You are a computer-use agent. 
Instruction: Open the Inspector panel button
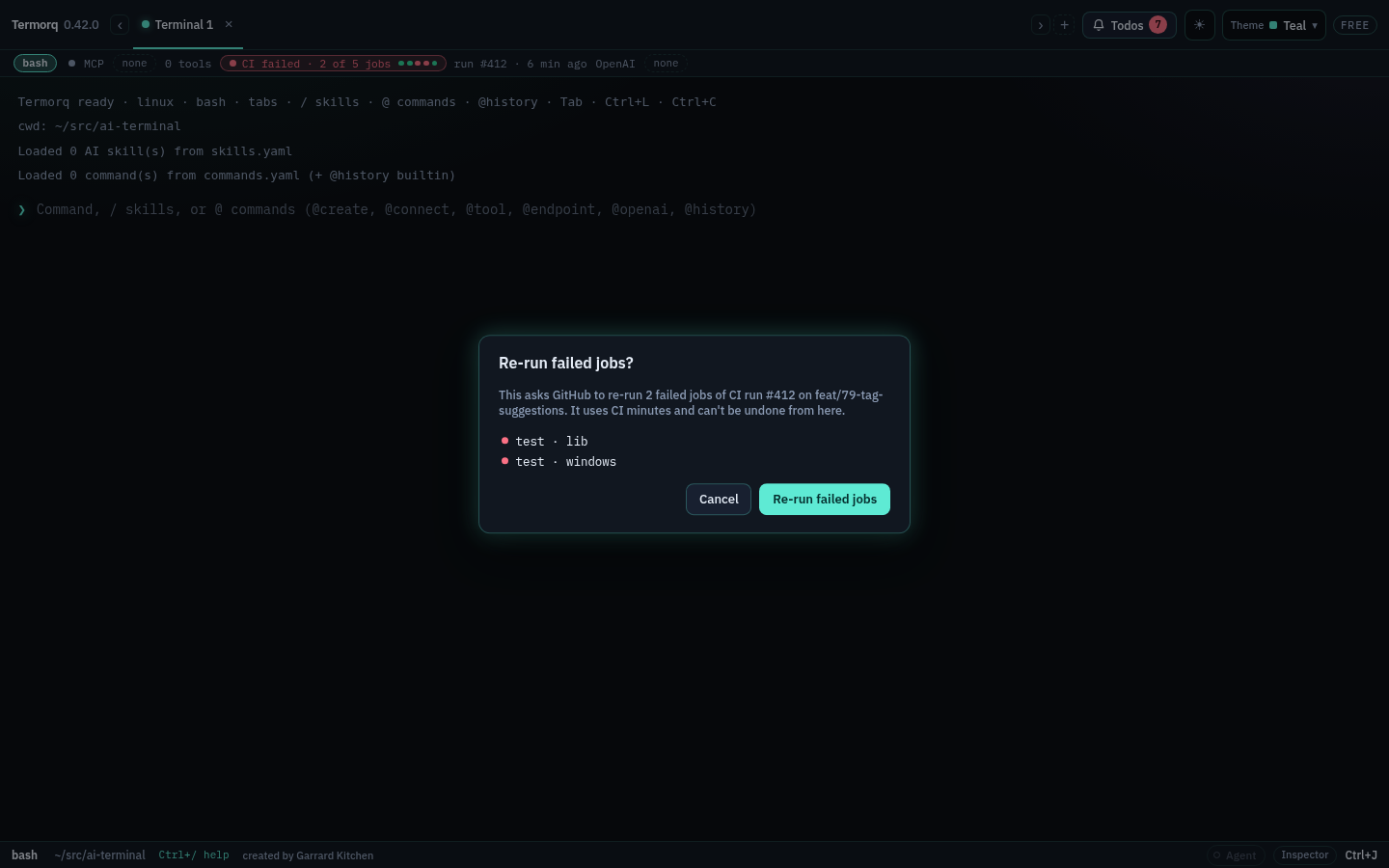pos(1304,855)
